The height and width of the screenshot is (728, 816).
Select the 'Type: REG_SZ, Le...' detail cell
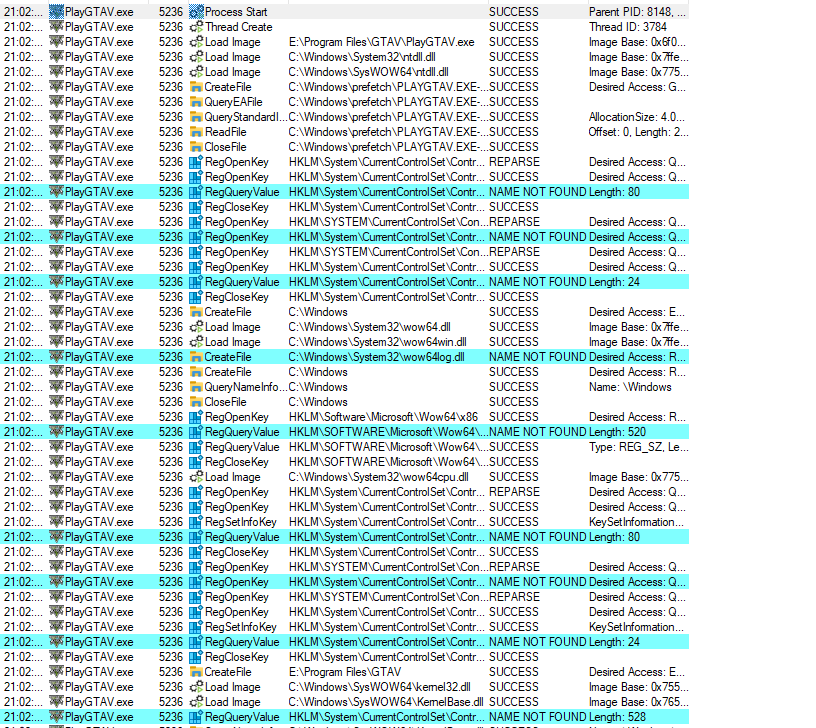coord(639,447)
